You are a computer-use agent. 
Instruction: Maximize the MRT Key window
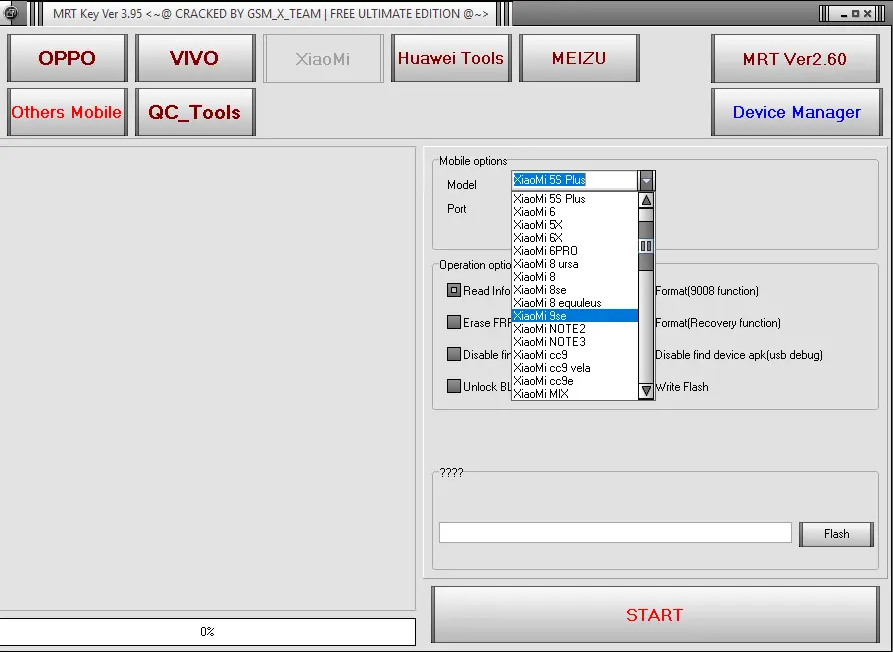click(855, 14)
